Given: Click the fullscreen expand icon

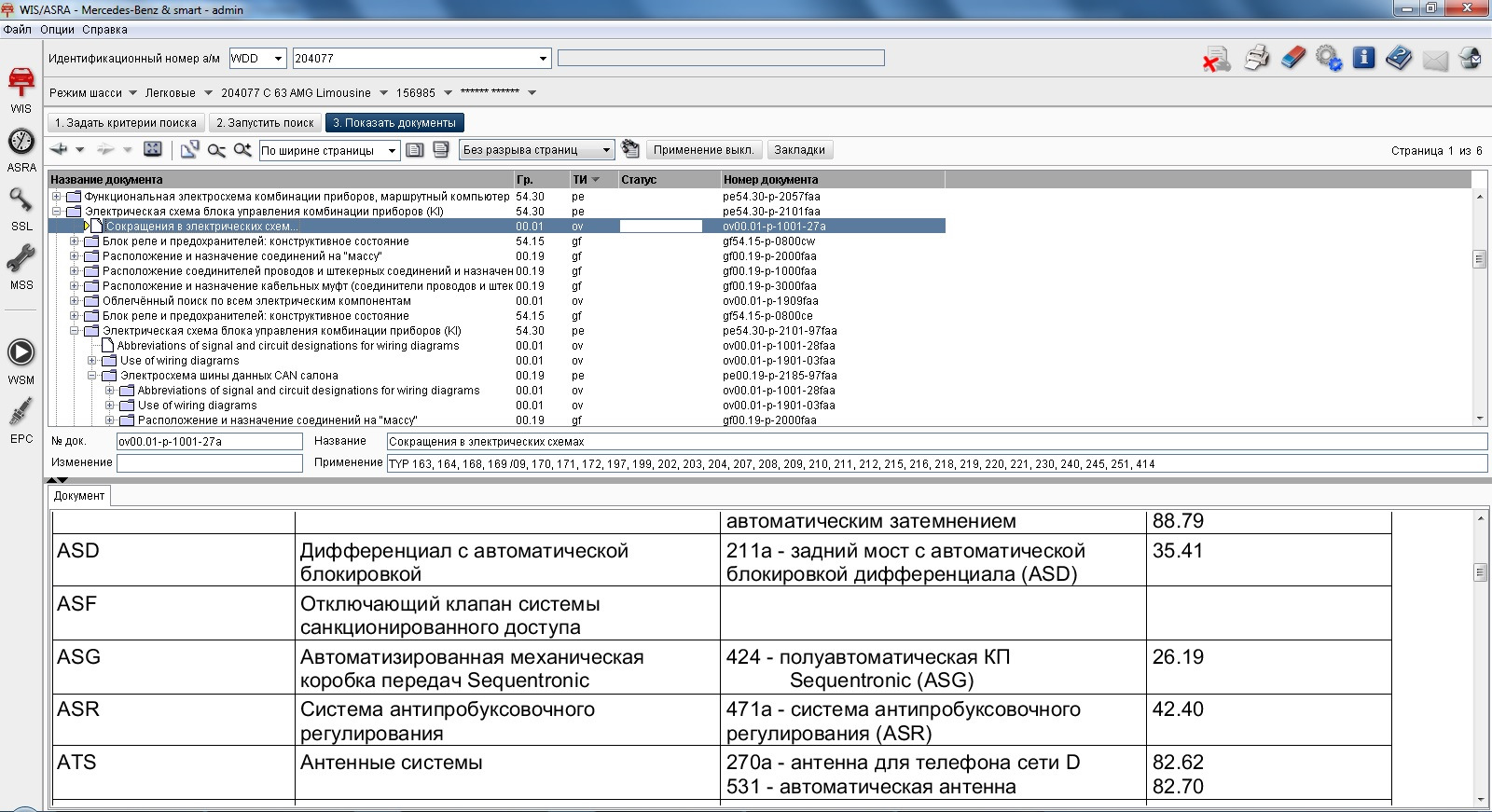Looking at the screenshot, I should pos(153,149).
